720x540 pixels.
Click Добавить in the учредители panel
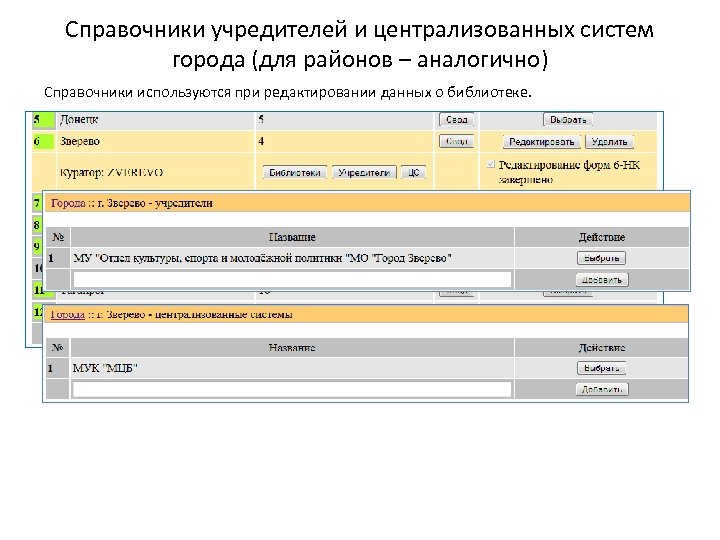click(602, 280)
